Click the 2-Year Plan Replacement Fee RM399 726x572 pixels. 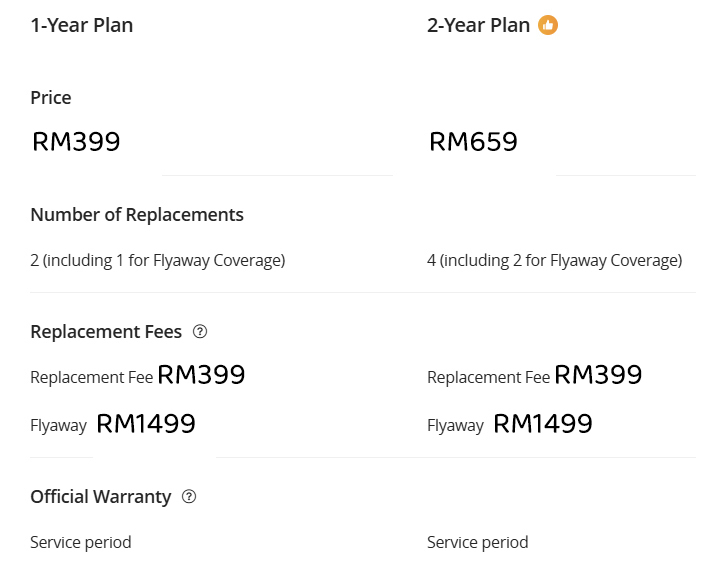pos(598,374)
